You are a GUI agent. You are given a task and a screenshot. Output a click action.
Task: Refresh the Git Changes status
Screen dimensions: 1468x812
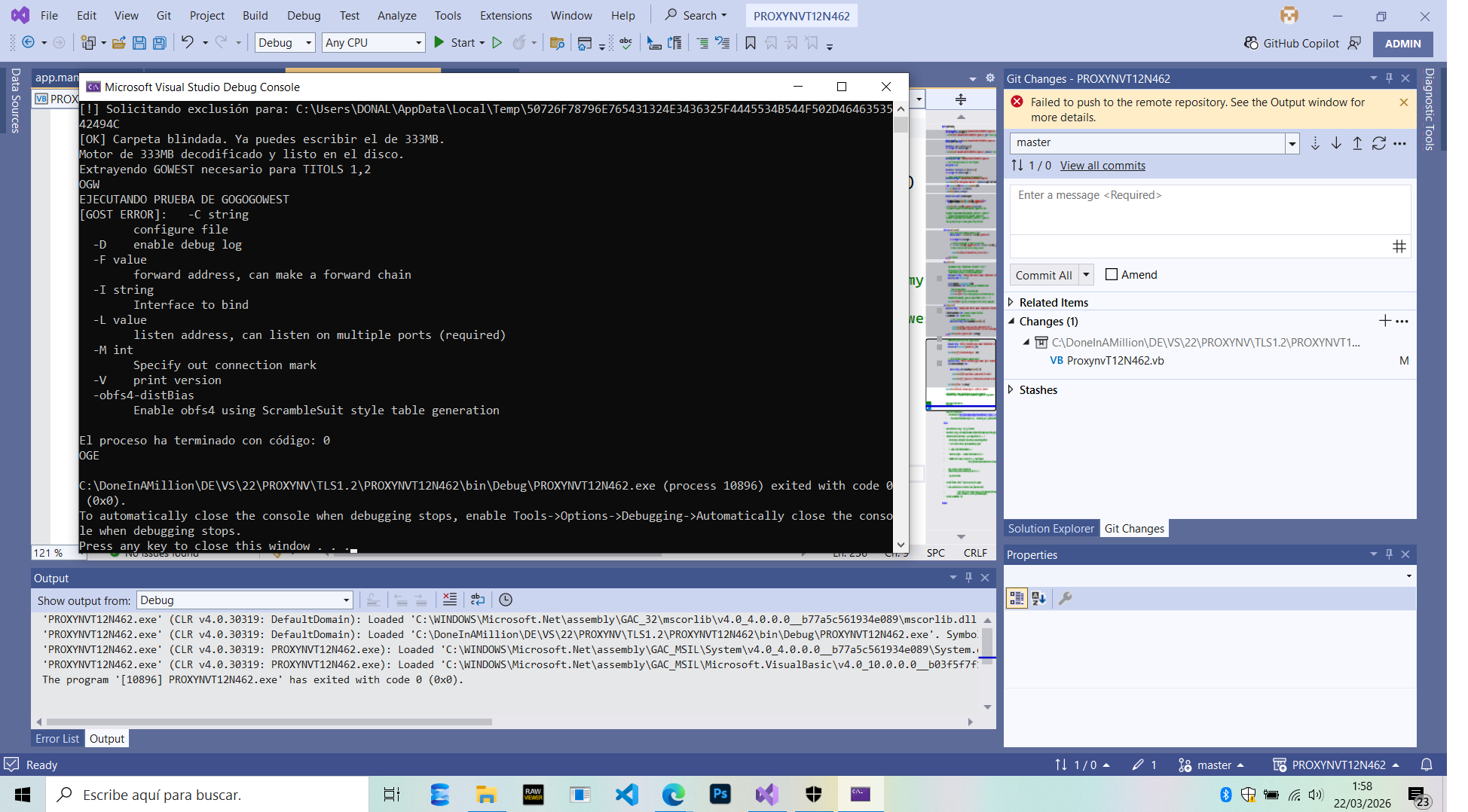pos(1379,143)
